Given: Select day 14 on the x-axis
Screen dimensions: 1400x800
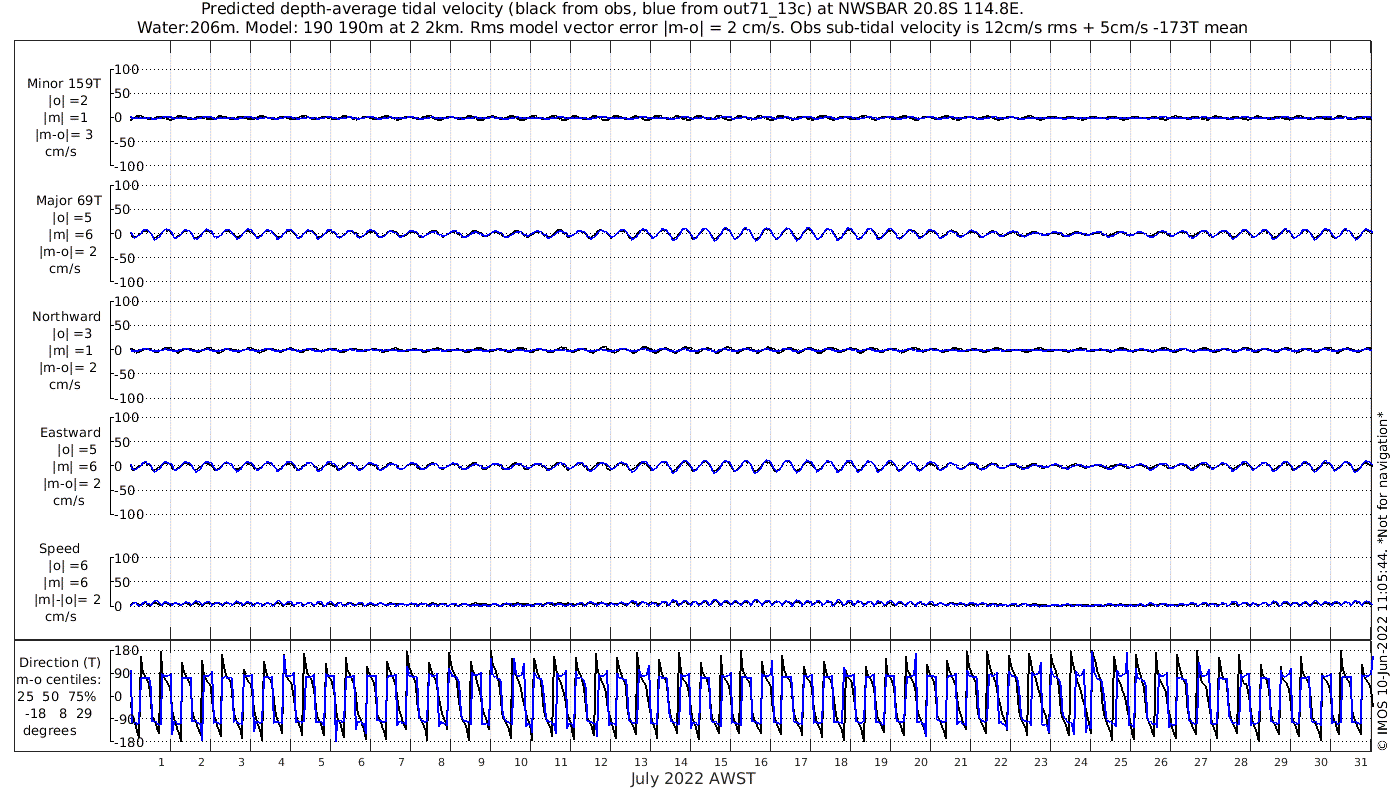Looking at the screenshot, I should pos(681,762).
